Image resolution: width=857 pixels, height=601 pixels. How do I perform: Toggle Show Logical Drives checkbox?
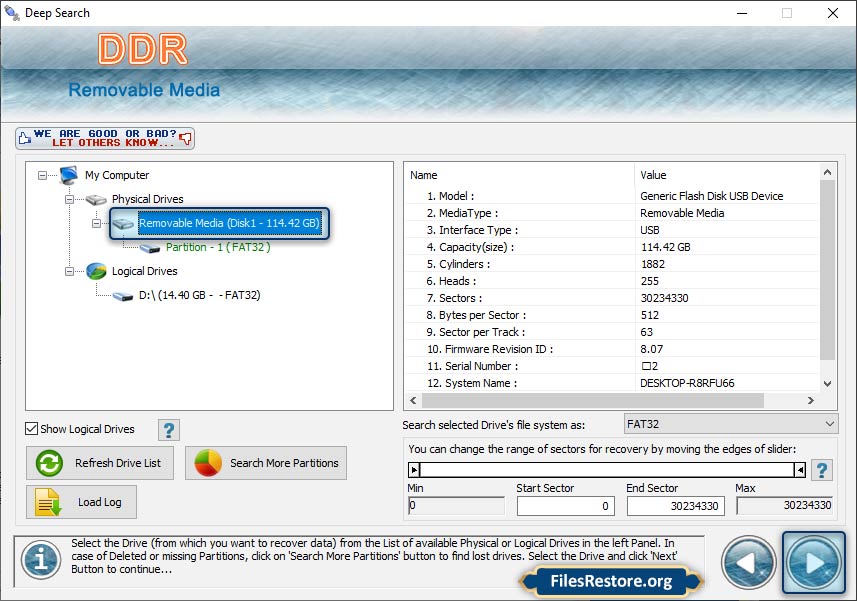[x=32, y=429]
